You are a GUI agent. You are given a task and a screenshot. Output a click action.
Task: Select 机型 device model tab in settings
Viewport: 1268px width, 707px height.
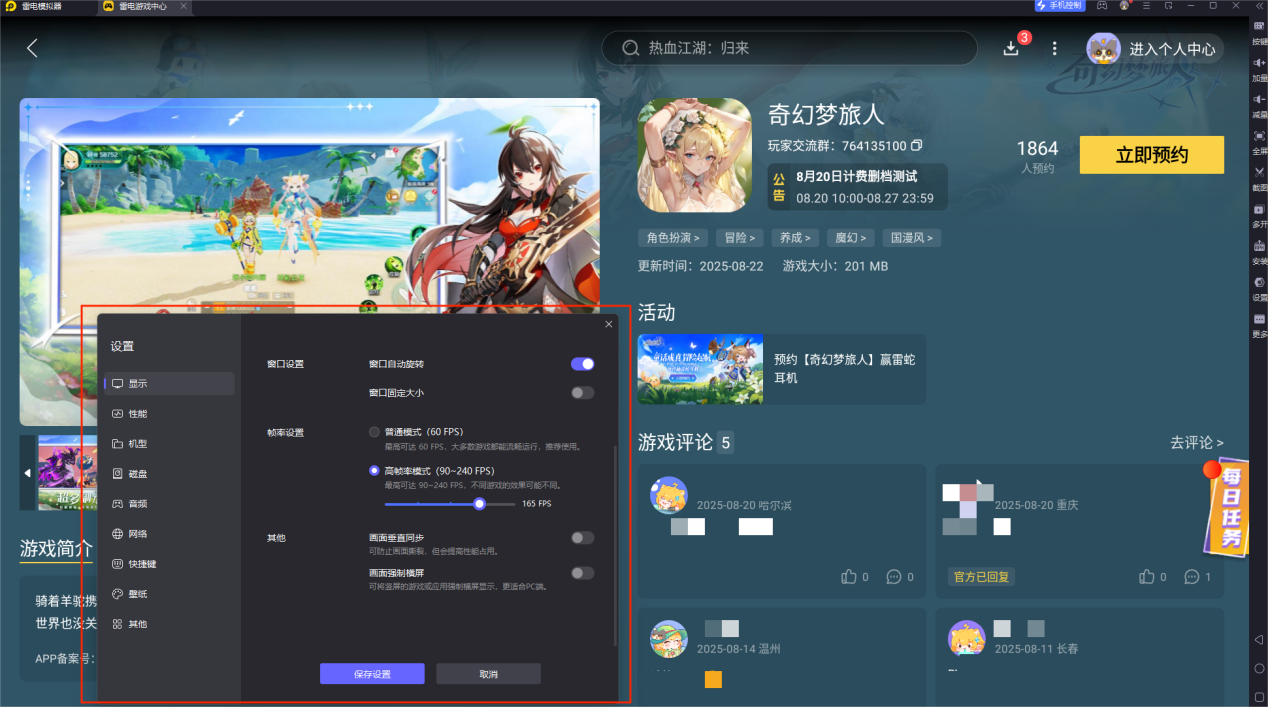click(x=169, y=444)
